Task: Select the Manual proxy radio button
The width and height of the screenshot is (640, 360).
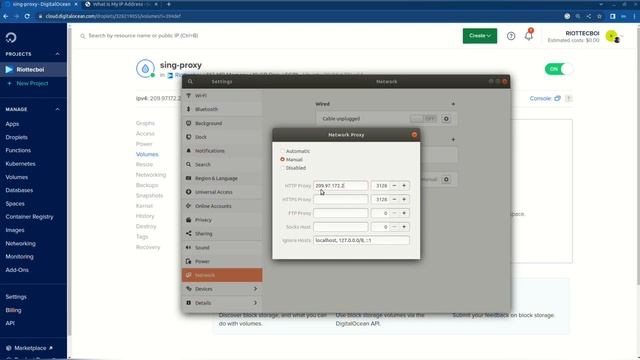Action: (x=282, y=159)
